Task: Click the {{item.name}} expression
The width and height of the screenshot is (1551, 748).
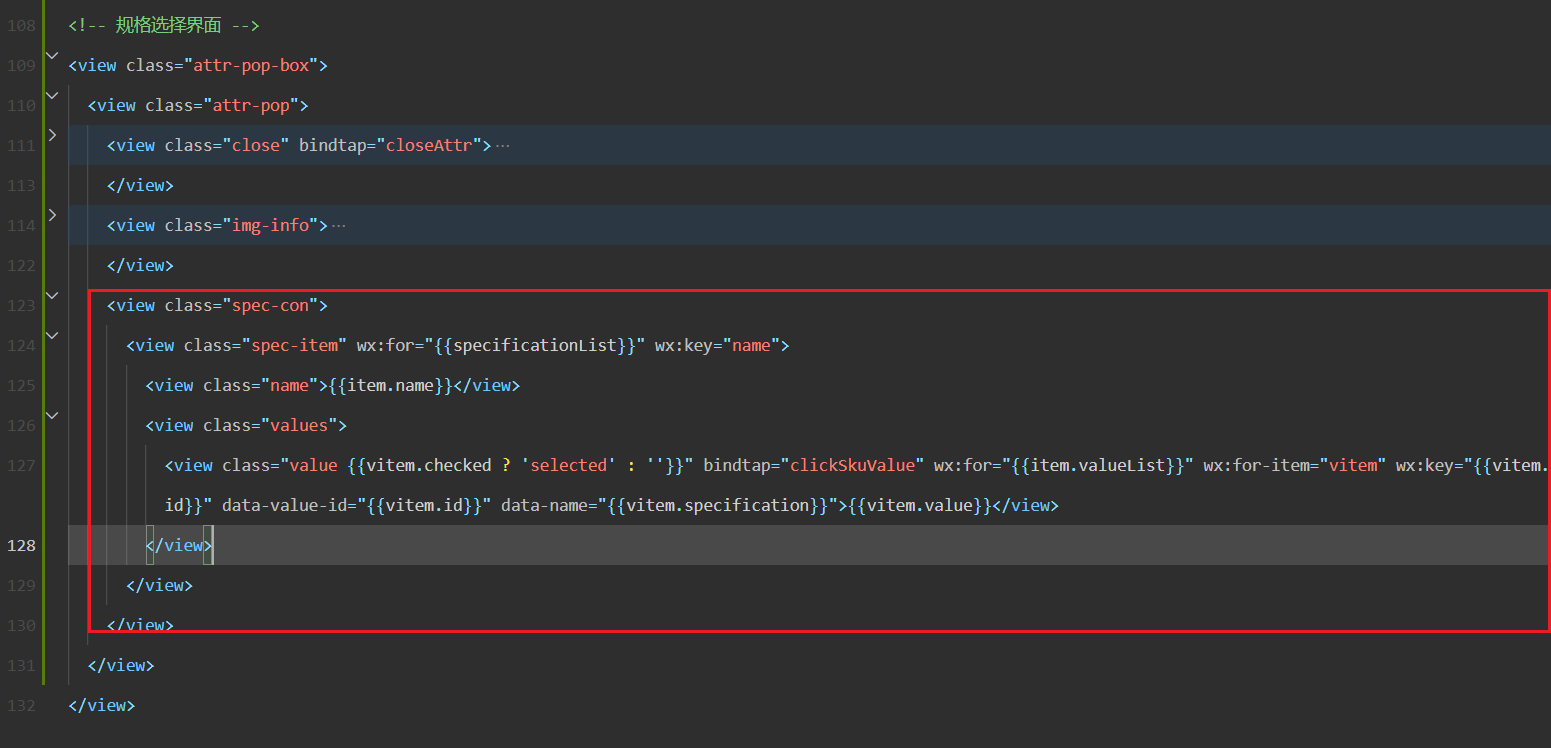Action: [390, 386]
